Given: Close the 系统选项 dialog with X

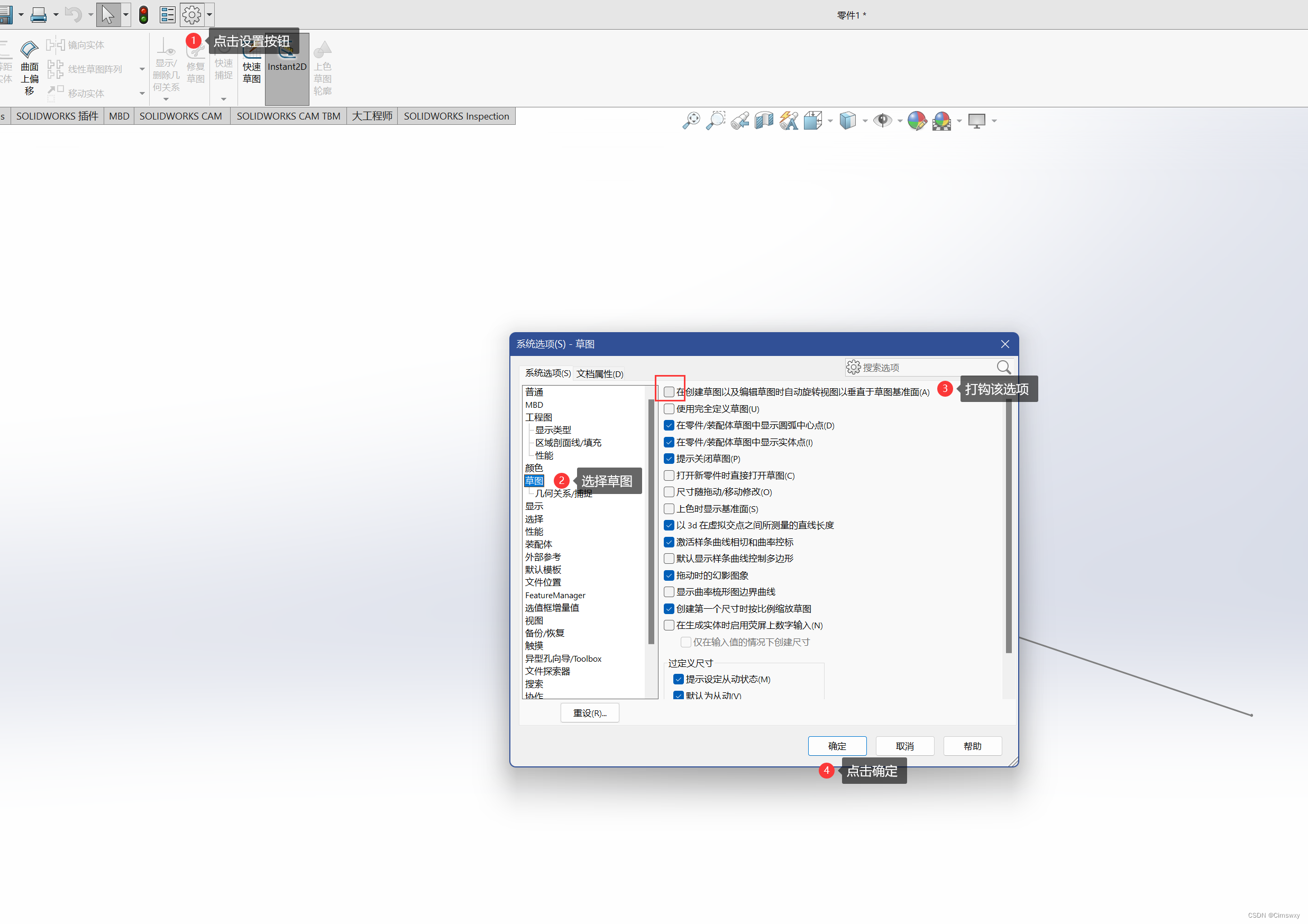Looking at the screenshot, I should (1005, 344).
